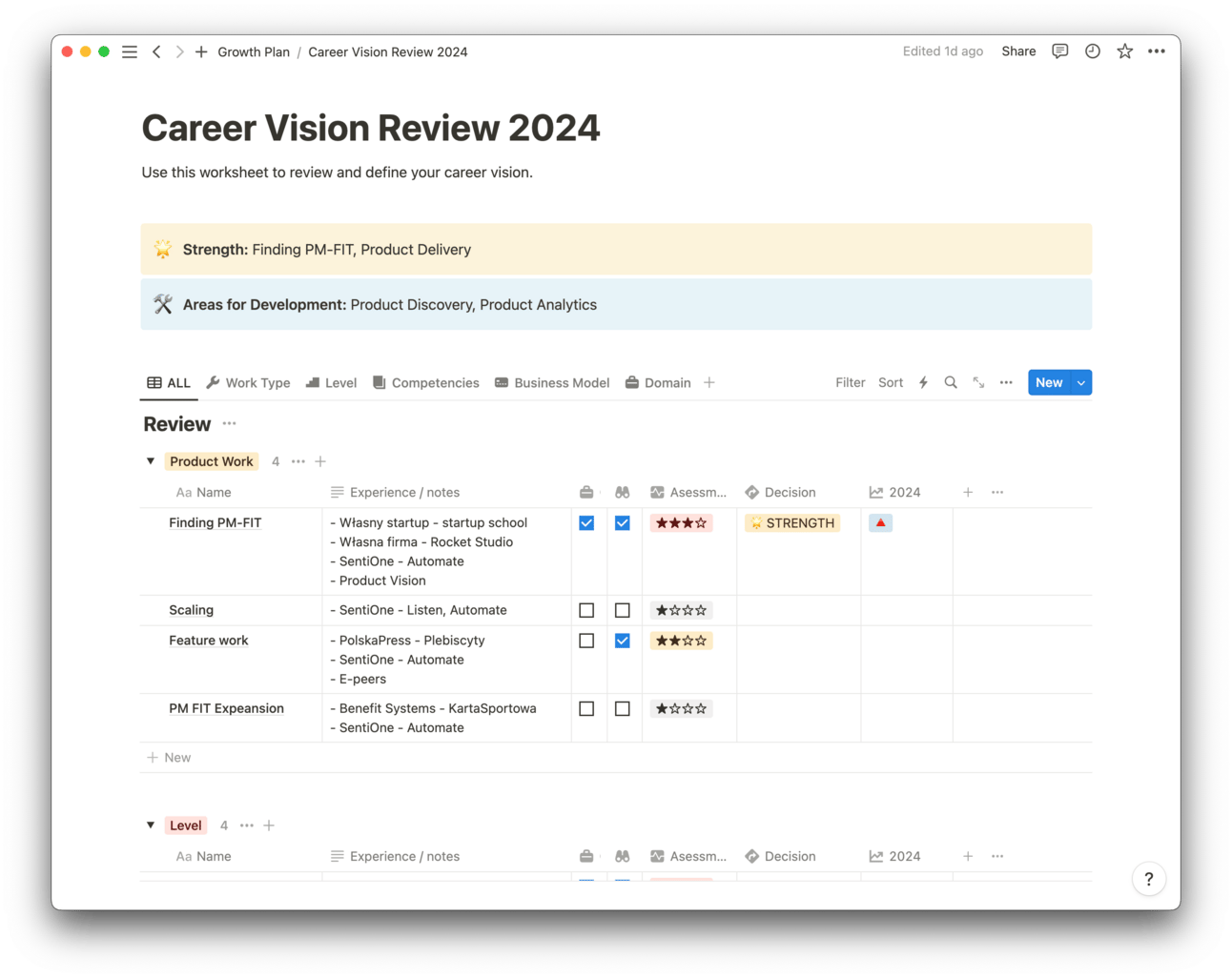Go back with the left arrow
This screenshot has width=1232, height=978.
[x=156, y=51]
